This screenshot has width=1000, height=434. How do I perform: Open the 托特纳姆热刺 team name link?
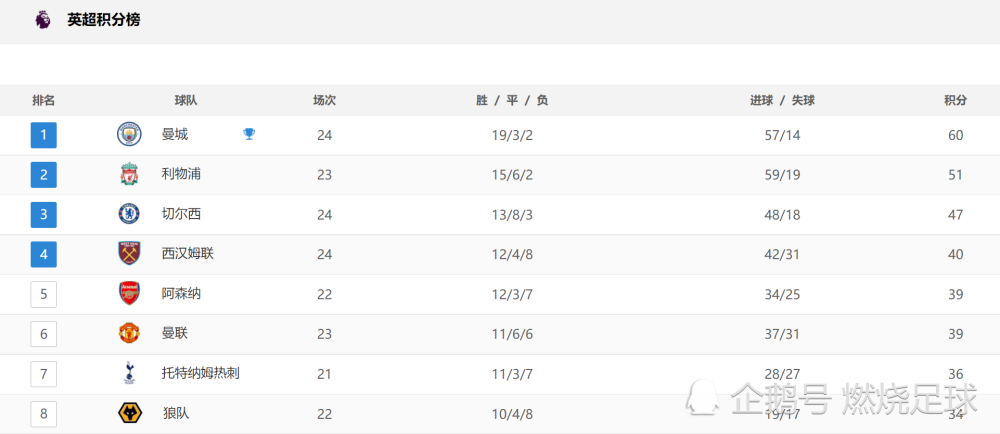tap(201, 373)
